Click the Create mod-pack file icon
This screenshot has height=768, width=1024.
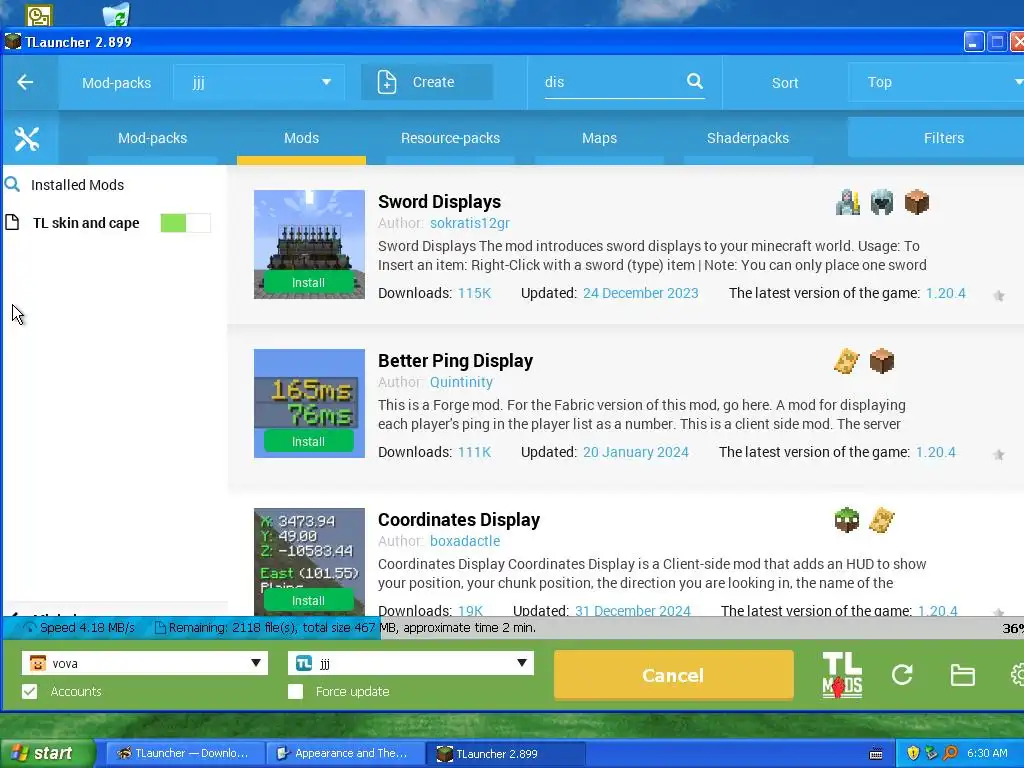click(387, 82)
